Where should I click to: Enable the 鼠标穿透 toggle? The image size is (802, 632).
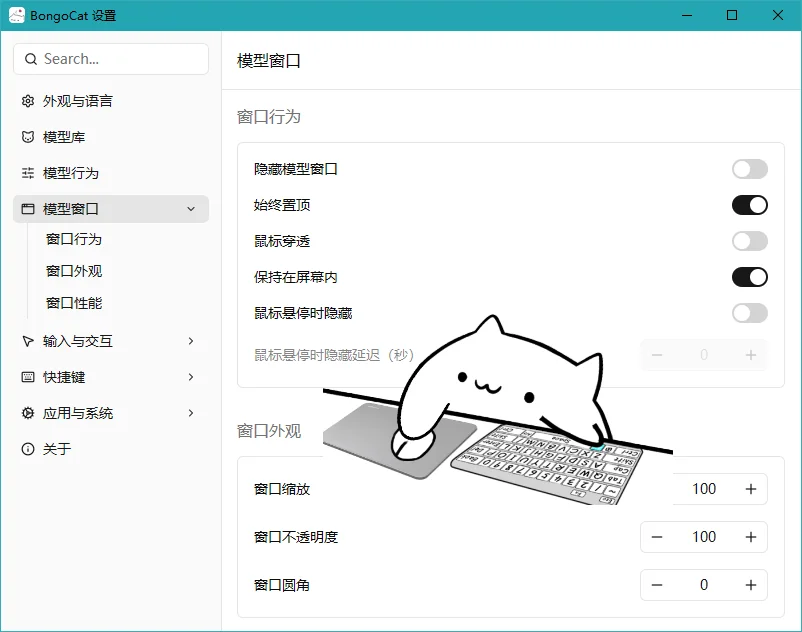pos(749,241)
